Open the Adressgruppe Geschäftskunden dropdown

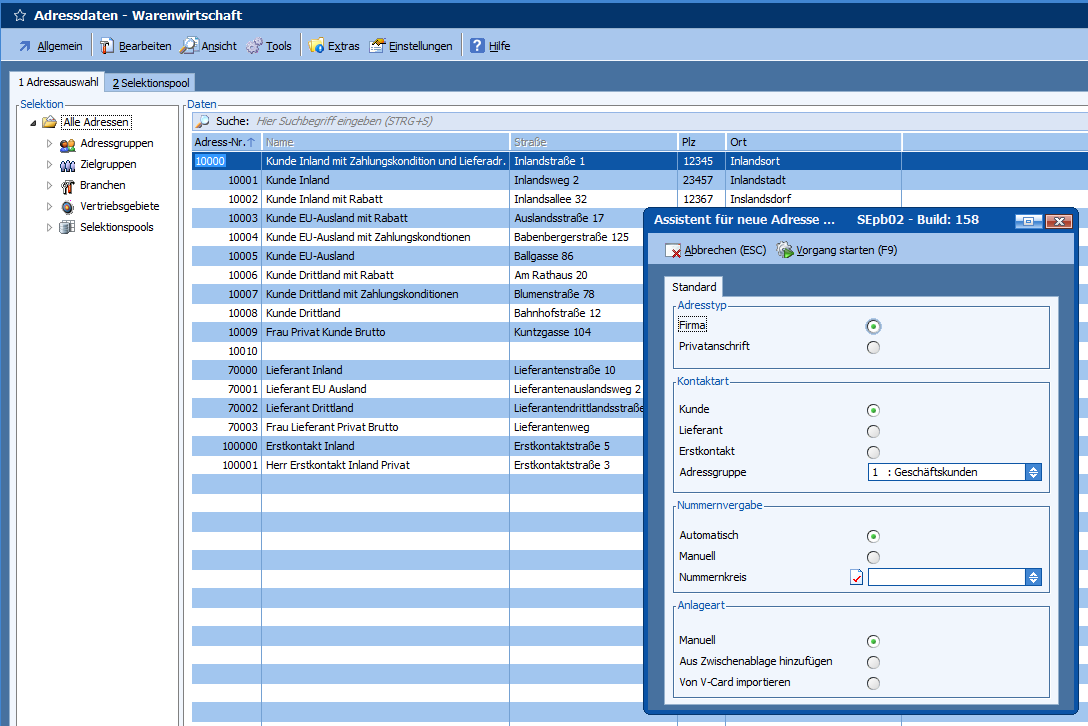pos(1034,472)
